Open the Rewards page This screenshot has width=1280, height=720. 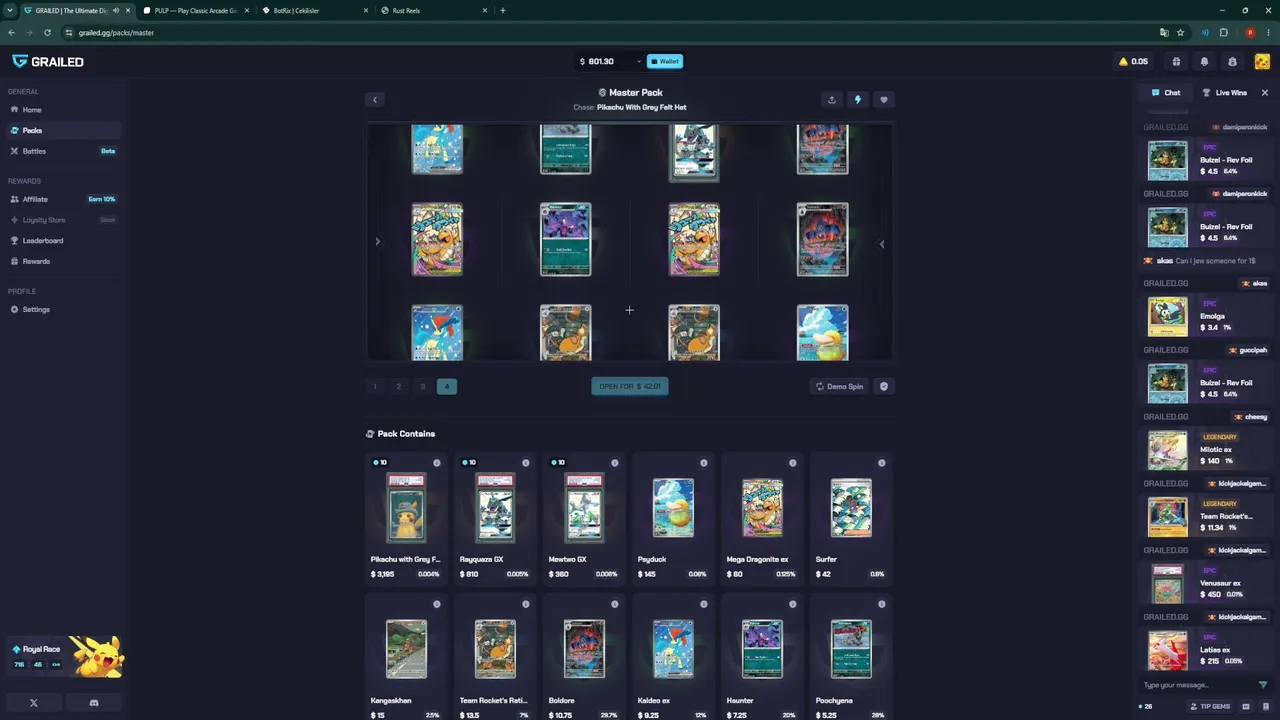point(62,261)
